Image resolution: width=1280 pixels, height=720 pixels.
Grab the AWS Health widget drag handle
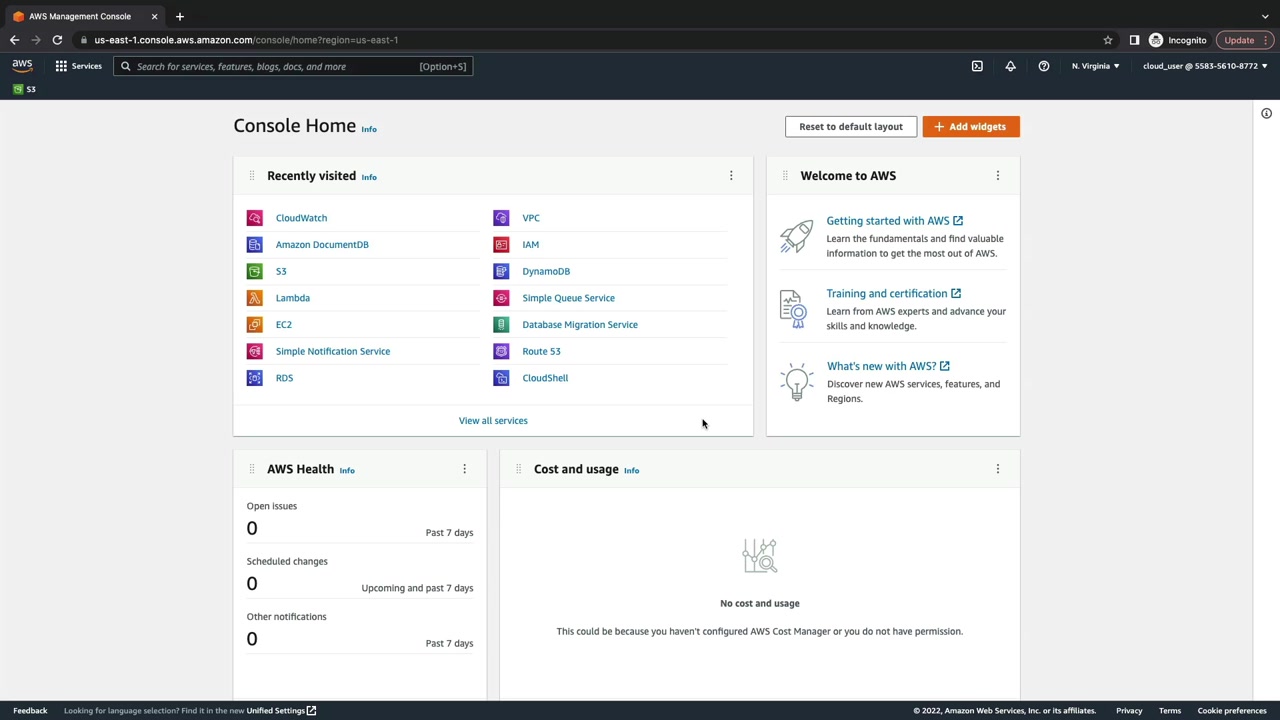tap(251, 469)
